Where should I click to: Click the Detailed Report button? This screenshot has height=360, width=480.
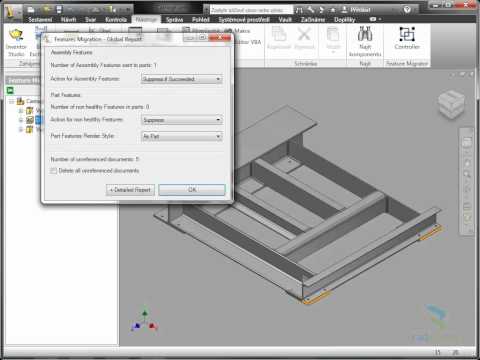pos(130,190)
